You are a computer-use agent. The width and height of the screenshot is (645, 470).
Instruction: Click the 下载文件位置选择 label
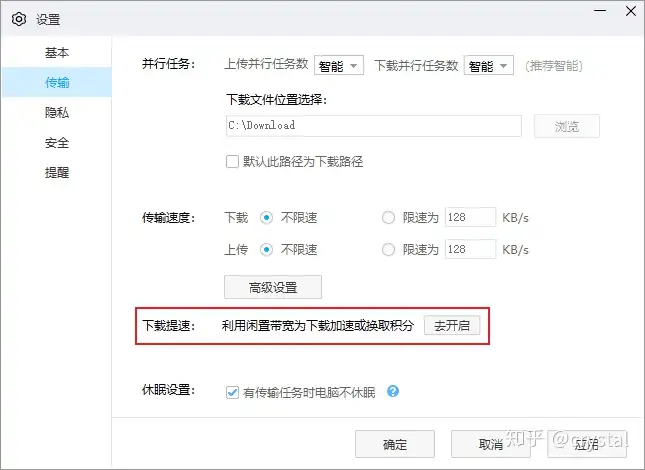coord(276,100)
